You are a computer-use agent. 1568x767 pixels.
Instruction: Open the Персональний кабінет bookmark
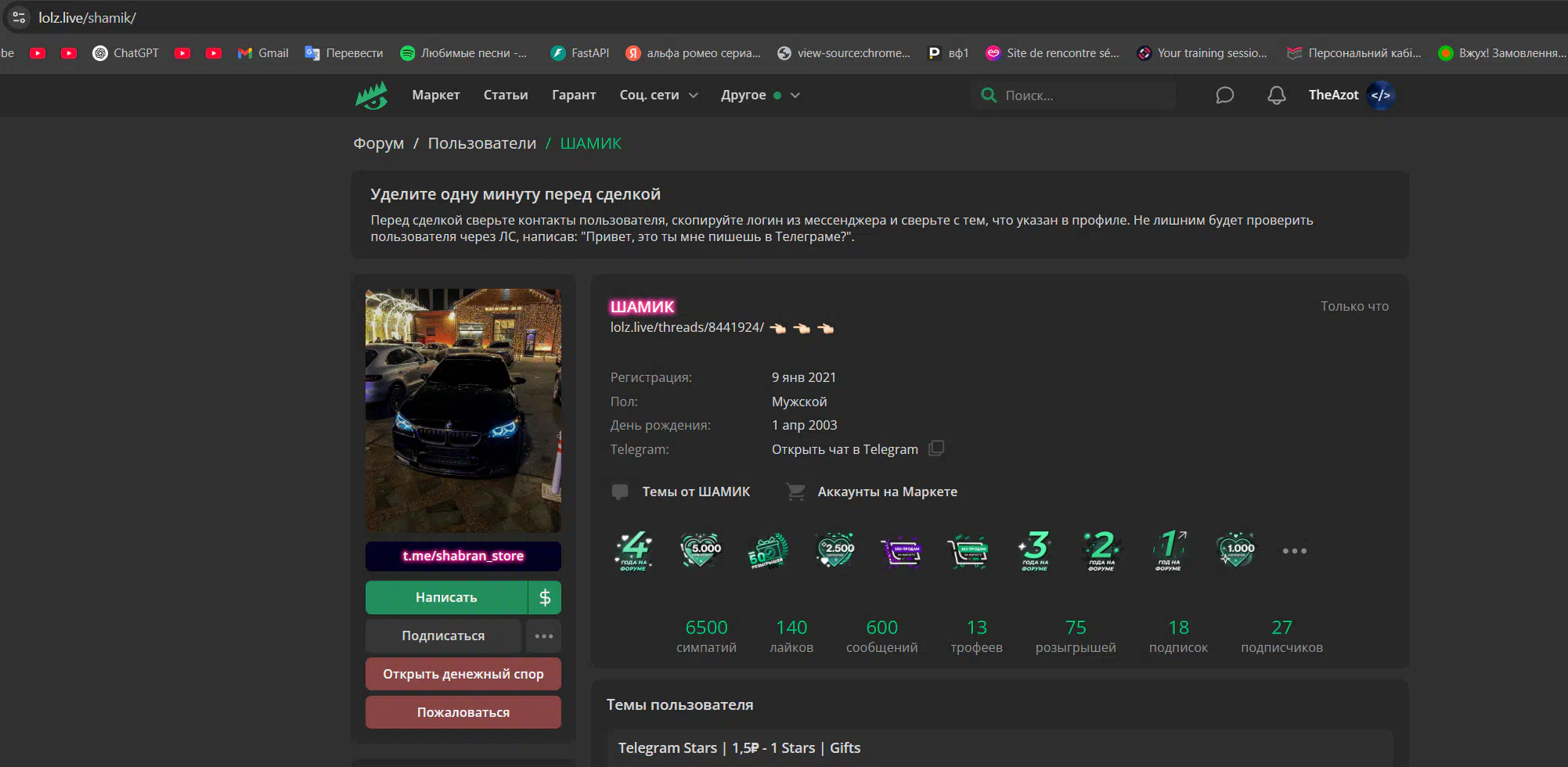pos(1354,53)
